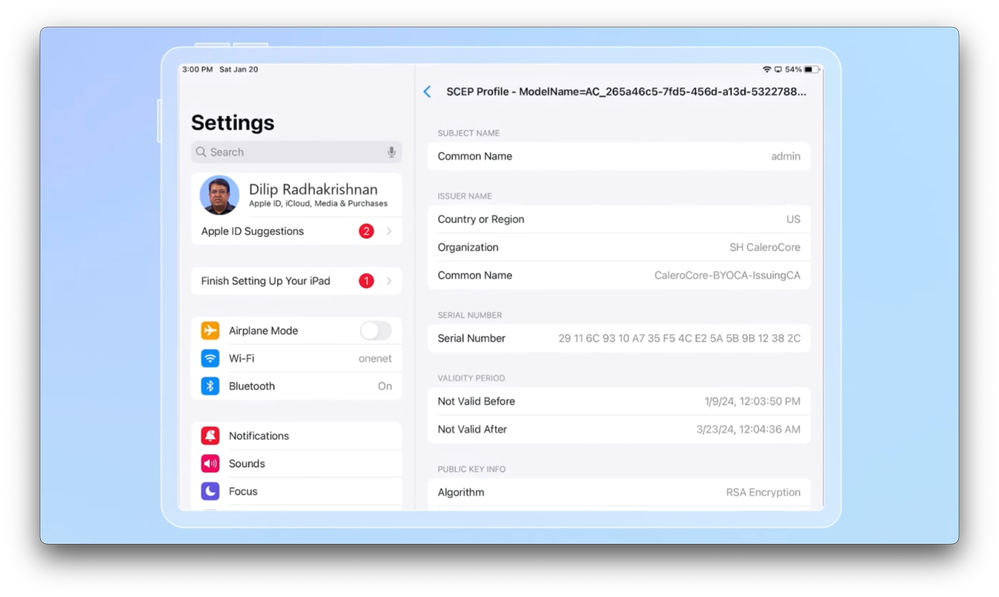
Task: Tap Apple ID Suggestions label
Action: point(252,231)
